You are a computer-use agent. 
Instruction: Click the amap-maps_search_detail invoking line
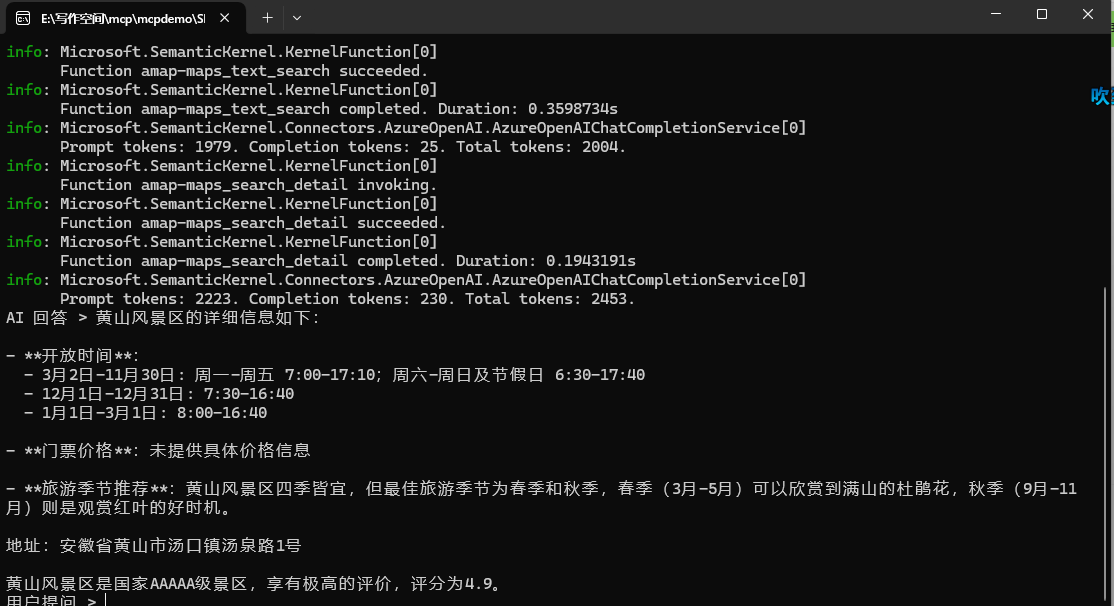pyautogui.click(x=248, y=185)
